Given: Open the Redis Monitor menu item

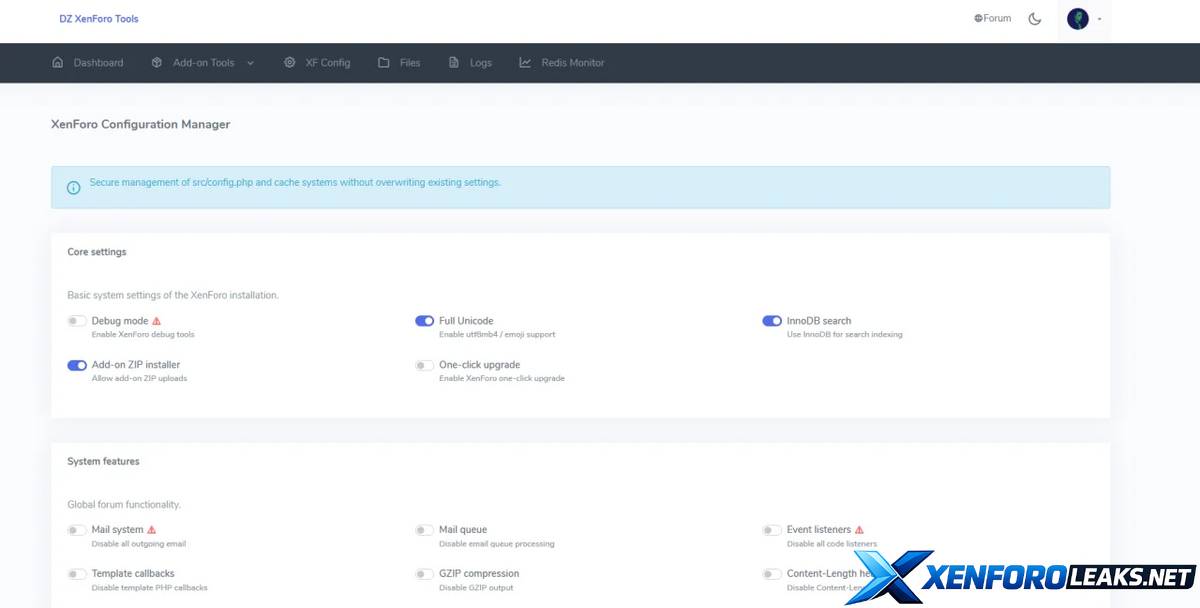Looking at the screenshot, I should [573, 63].
